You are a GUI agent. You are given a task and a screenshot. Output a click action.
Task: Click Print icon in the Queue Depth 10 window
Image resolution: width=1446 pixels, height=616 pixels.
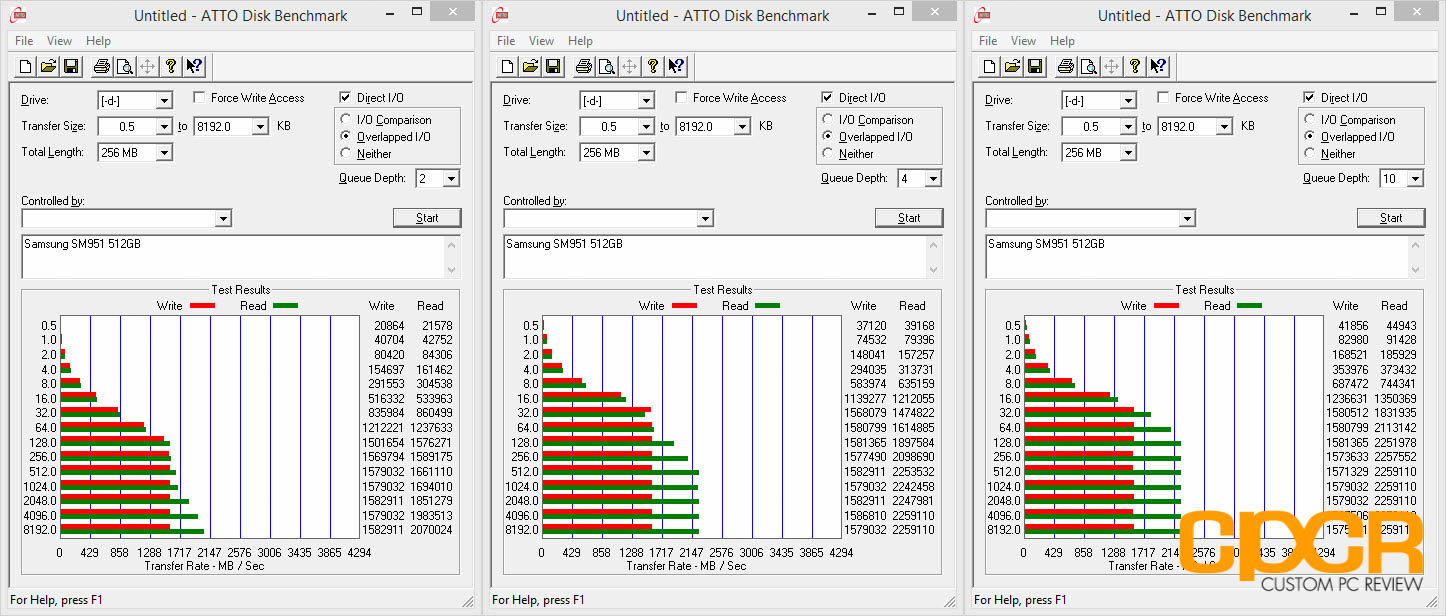click(1065, 67)
